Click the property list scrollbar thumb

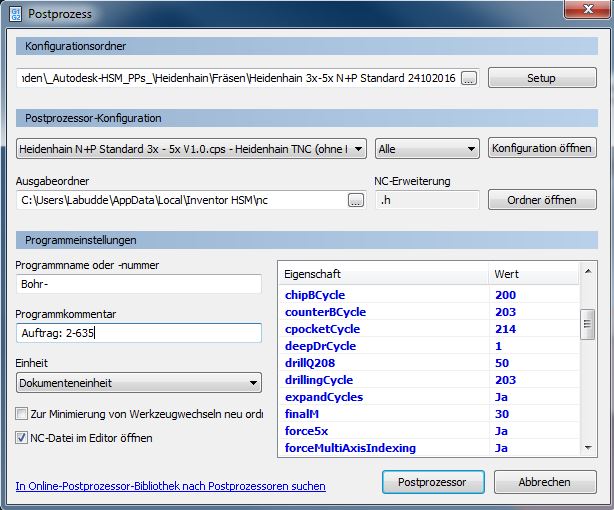(587, 324)
